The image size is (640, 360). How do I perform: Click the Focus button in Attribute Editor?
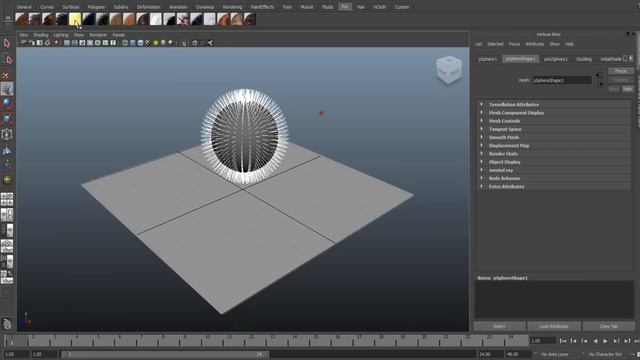(620, 71)
